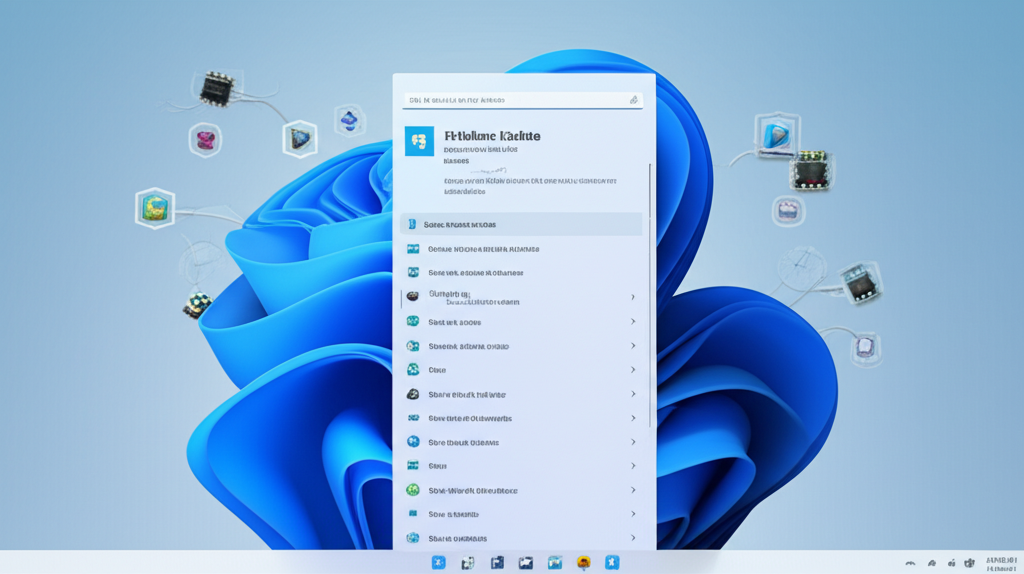Click the green globe icon in the list
The height and width of the screenshot is (574, 1024).
pyautogui.click(x=413, y=490)
